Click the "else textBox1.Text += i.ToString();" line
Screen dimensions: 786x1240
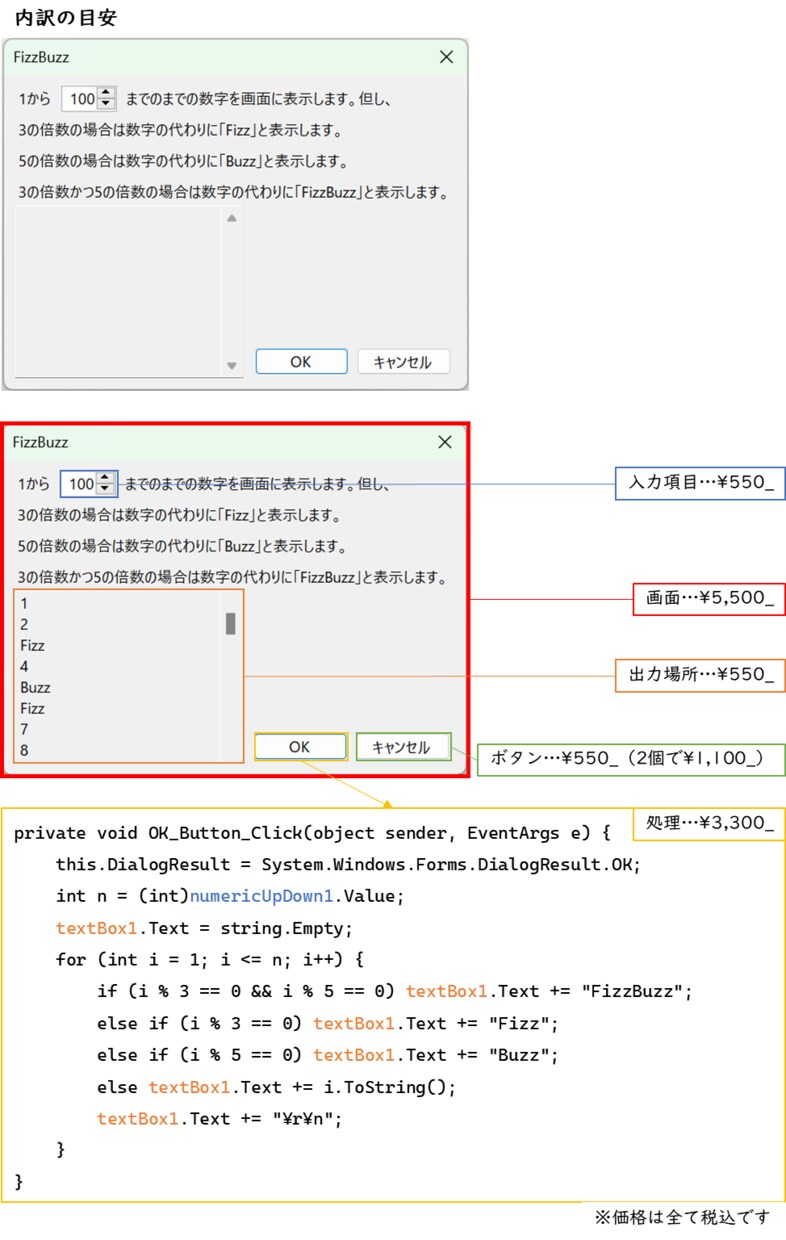coord(276,1086)
